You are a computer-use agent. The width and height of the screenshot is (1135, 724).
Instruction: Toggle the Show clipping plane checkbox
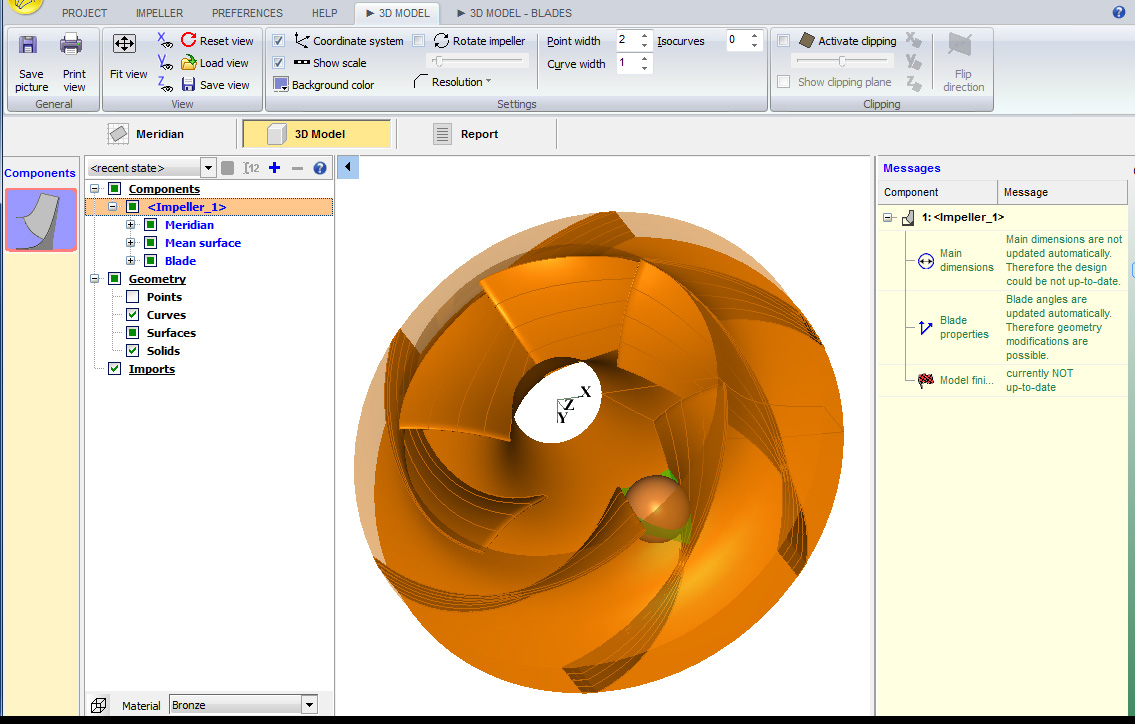click(x=783, y=82)
